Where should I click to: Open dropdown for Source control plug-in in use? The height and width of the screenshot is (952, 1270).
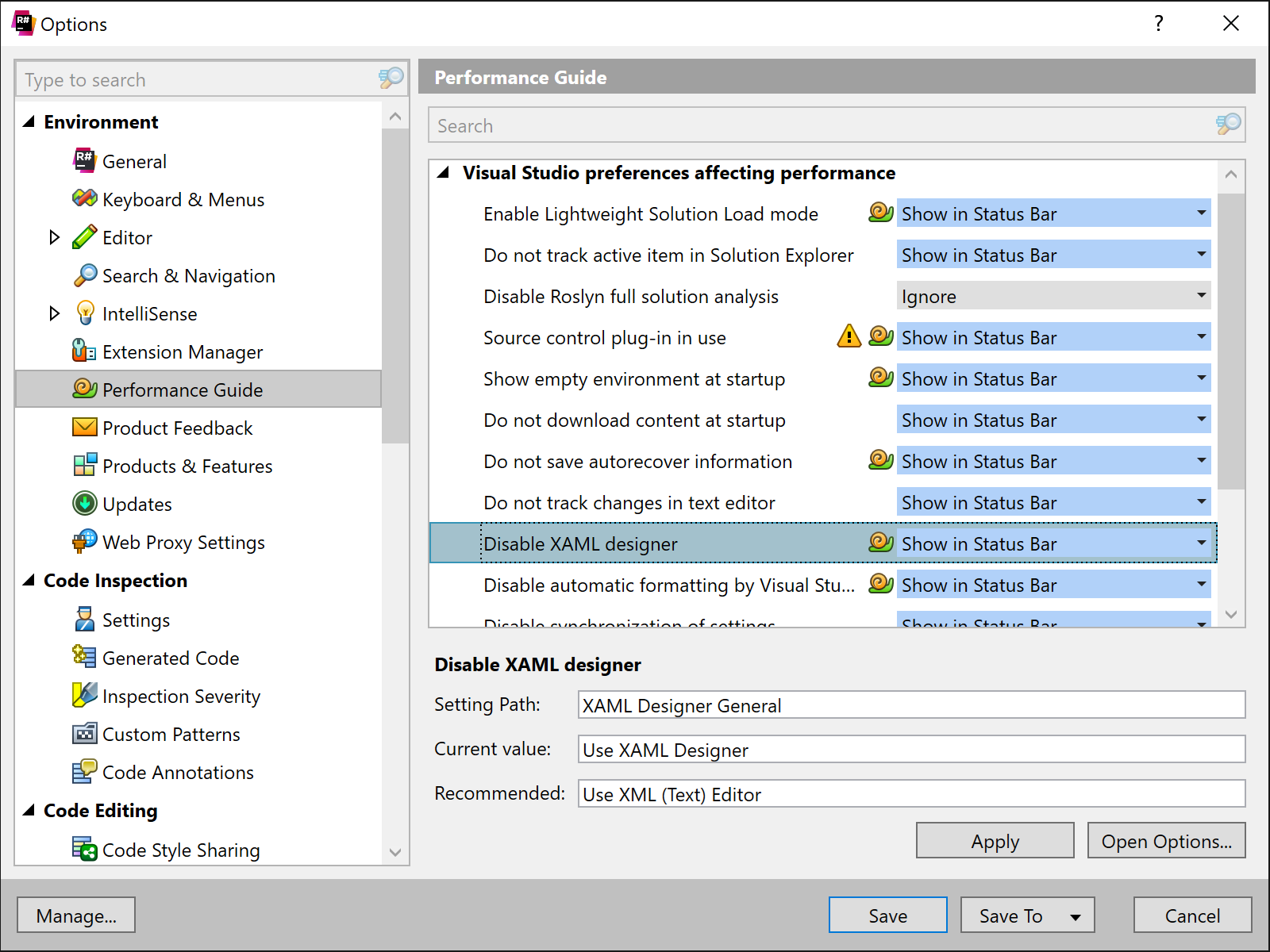[1202, 336]
